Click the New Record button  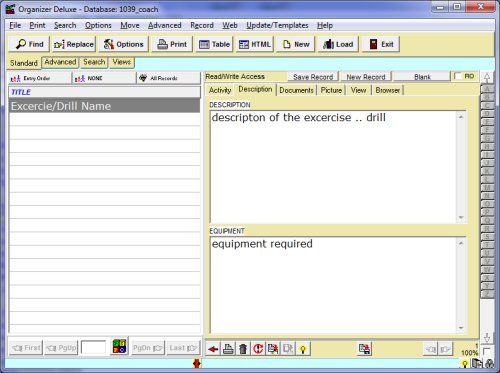click(x=366, y=77)
